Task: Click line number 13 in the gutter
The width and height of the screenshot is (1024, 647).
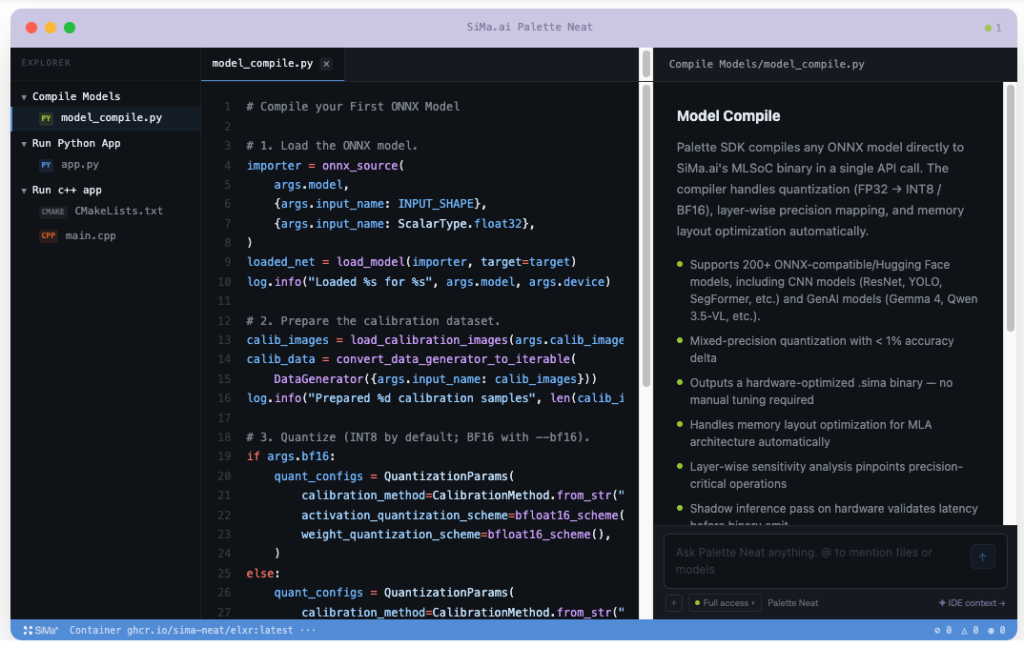Action: (224, 339)
